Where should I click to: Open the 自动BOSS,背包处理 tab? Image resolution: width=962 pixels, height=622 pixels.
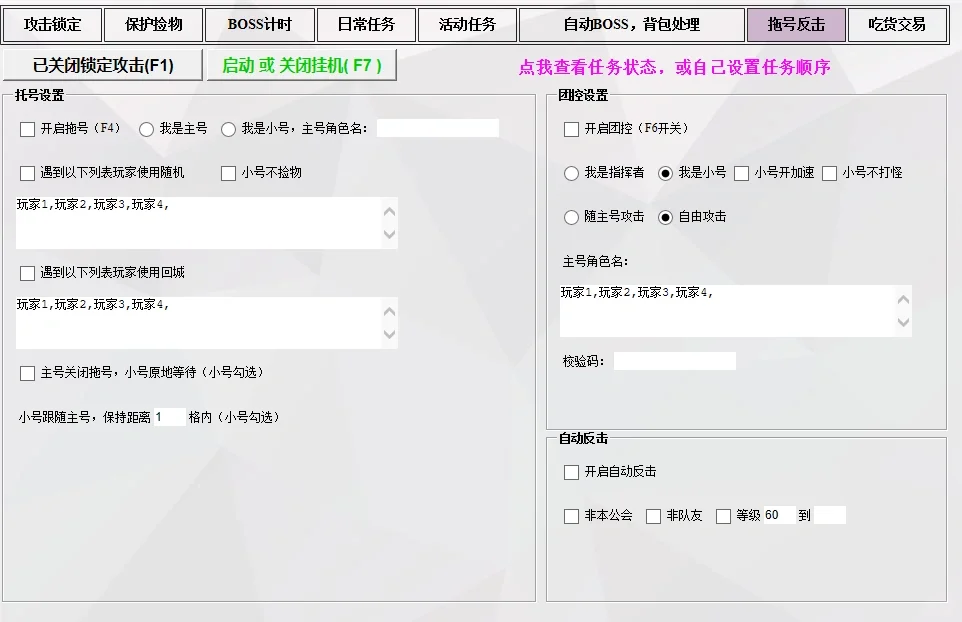pyautogui.click(x=632, y=25)
